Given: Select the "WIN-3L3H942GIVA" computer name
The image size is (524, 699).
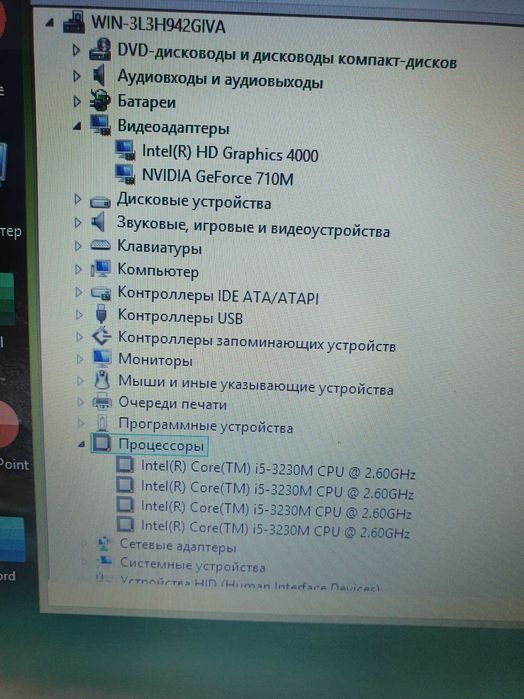Looking at the screenshot, I should [158, 25].
